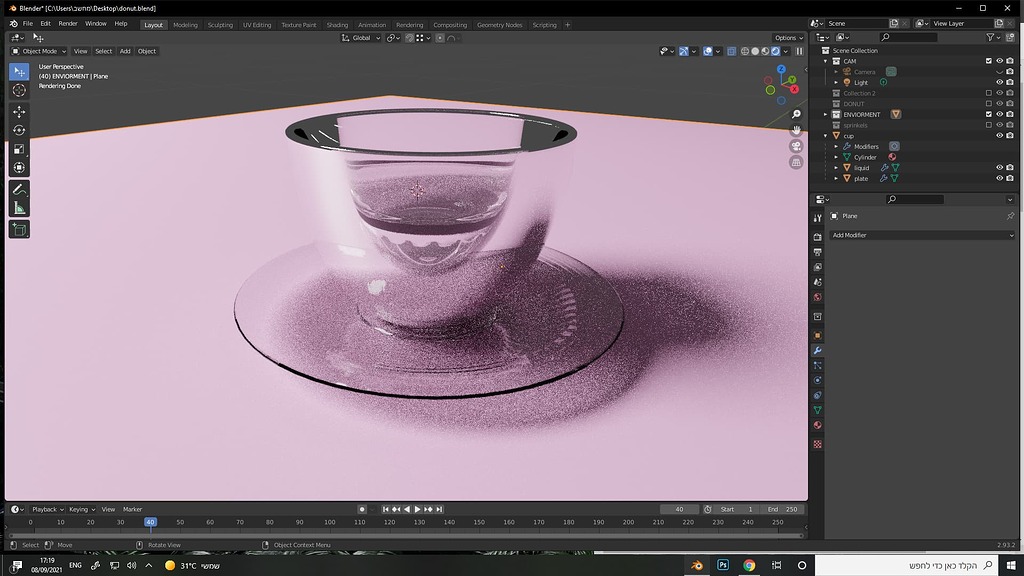
Task: Pick the Annotate pencil tool
Action: point(19,189)
